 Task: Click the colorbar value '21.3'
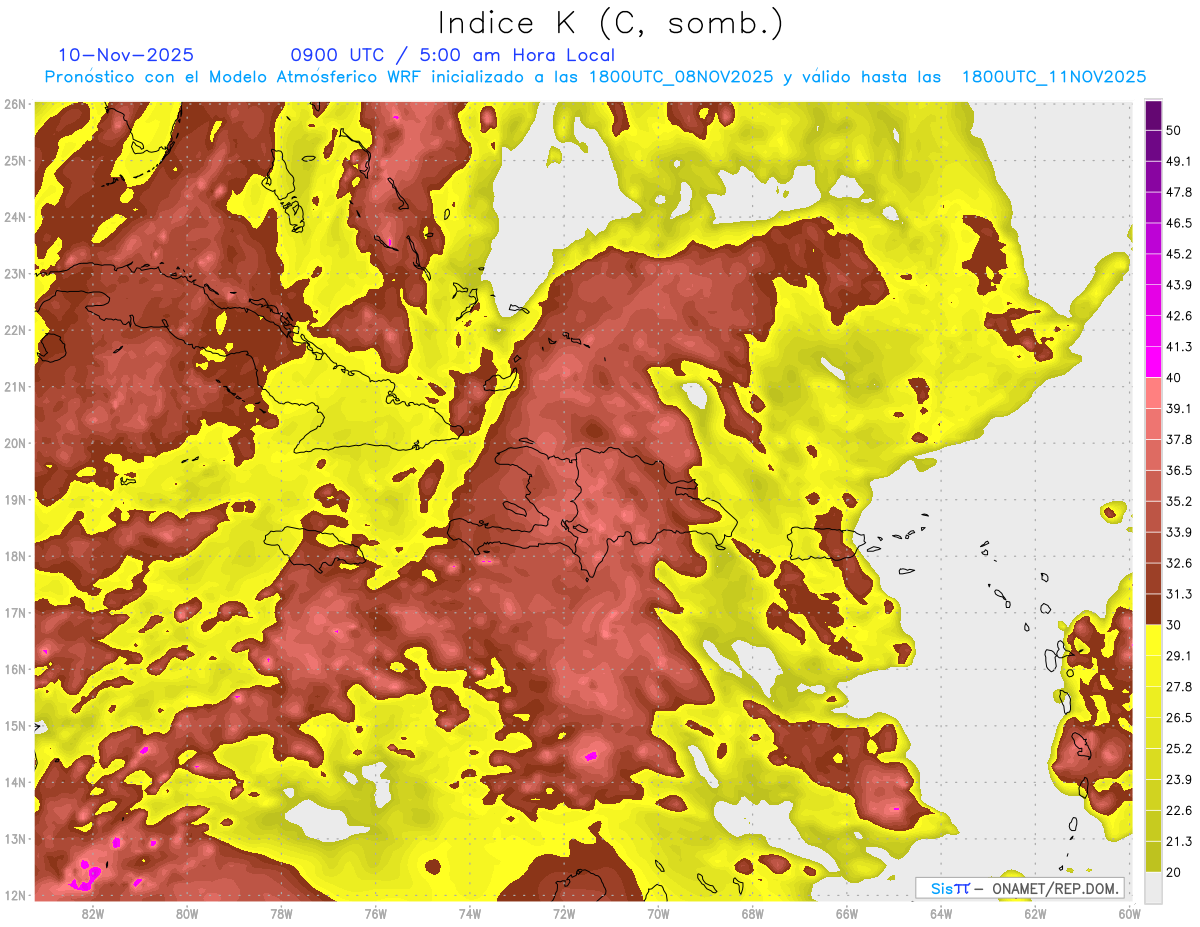click(x=1178, y=841)
